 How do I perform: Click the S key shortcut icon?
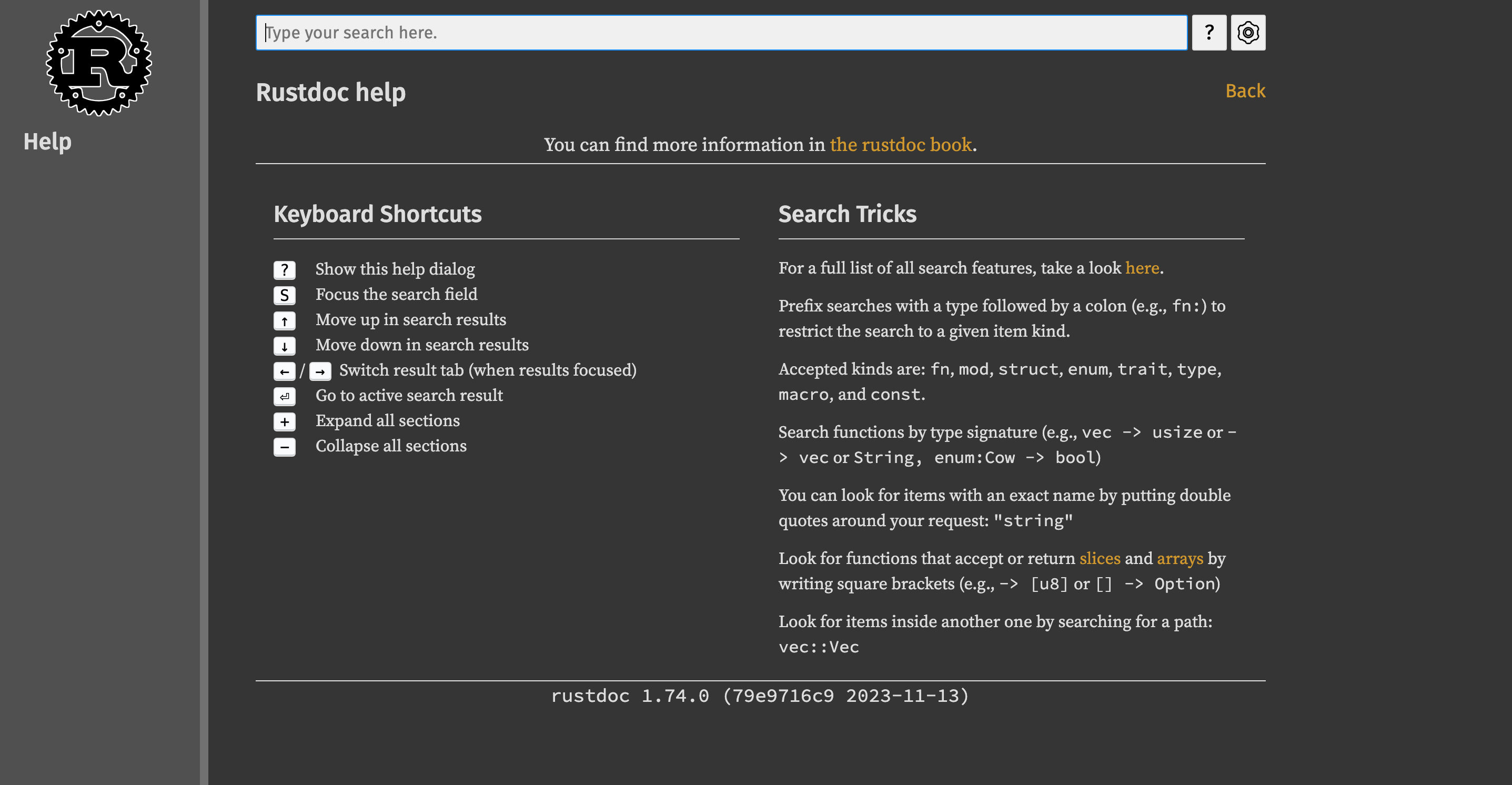284,295
